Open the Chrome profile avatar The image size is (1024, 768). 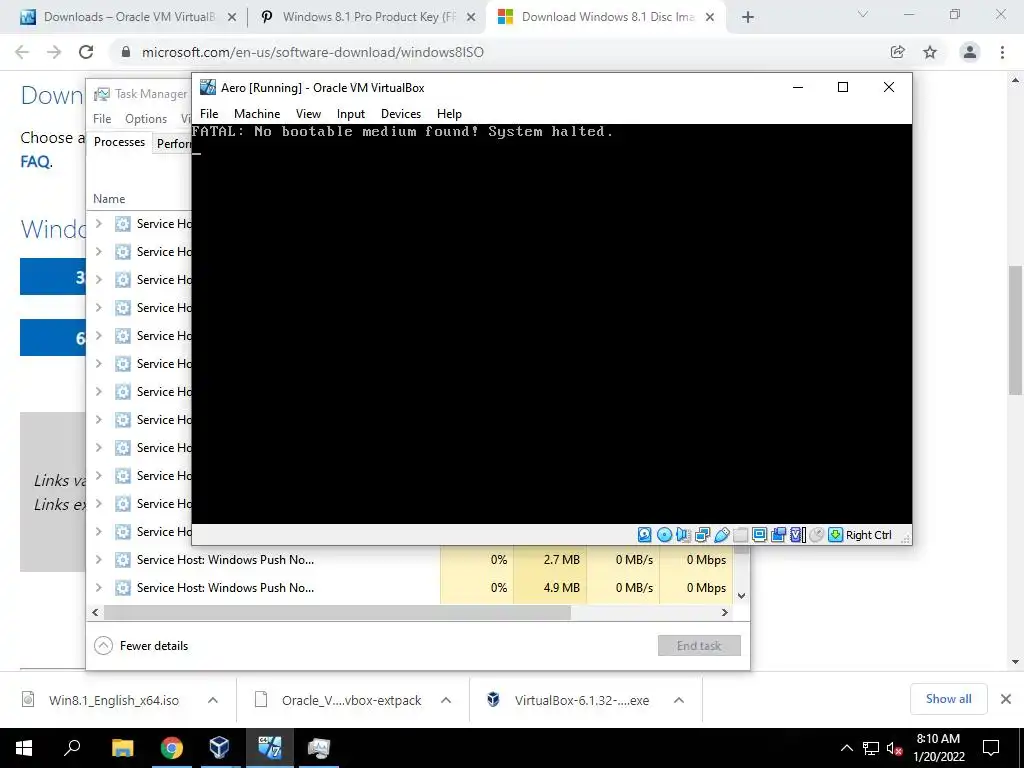coord(970,52)
